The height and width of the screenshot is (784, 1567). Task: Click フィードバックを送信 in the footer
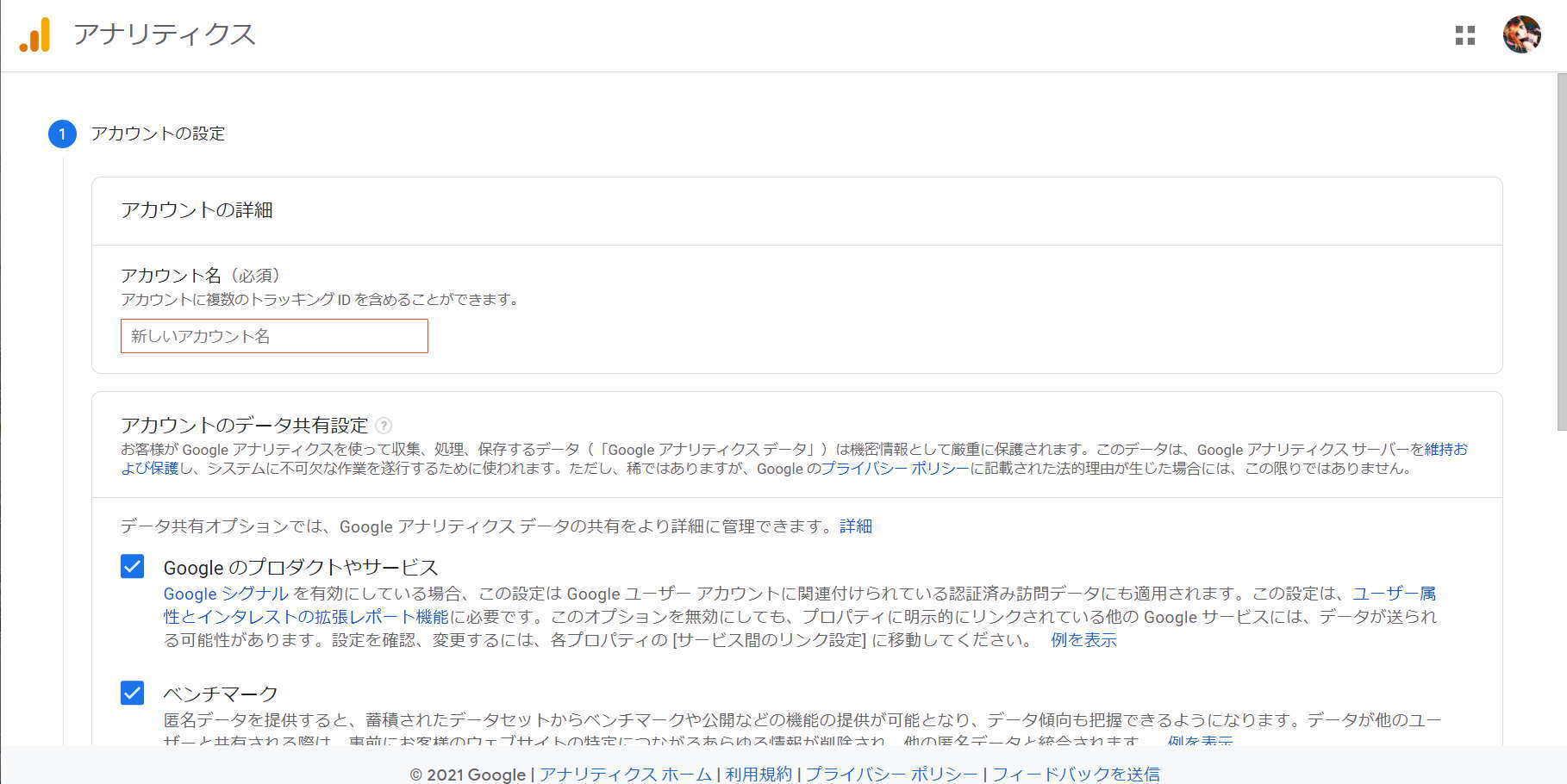pos(1076,774)
